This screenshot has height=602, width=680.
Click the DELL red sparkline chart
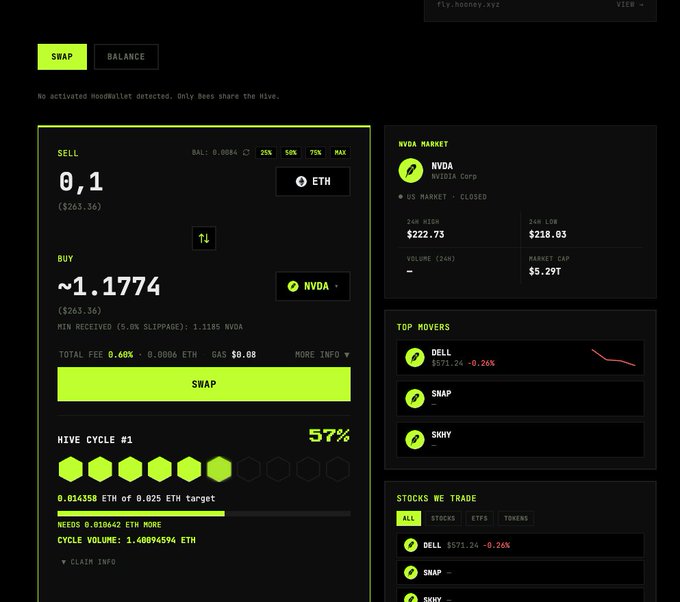coord(614,357)
